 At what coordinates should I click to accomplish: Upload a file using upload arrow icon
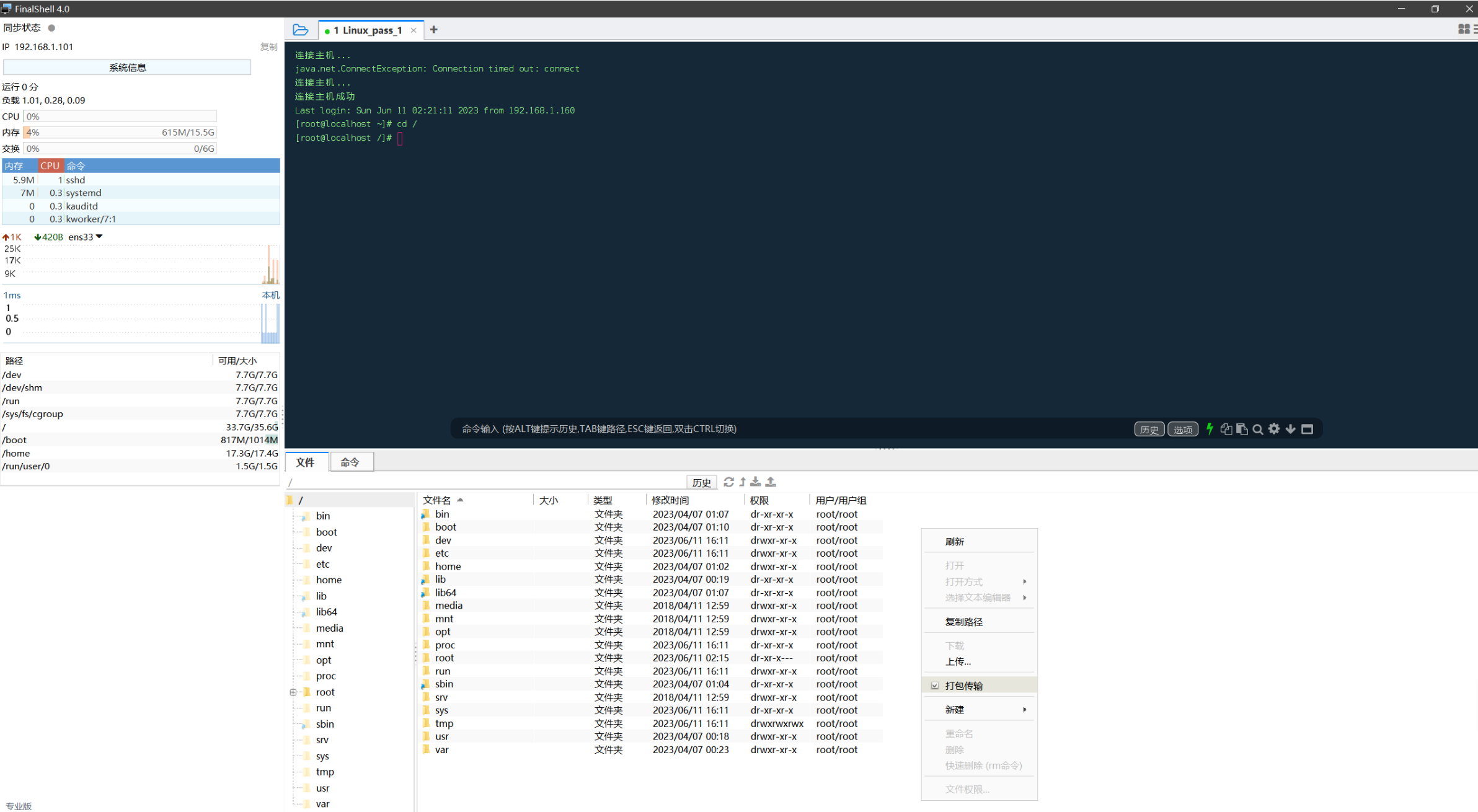coord(771,482)
